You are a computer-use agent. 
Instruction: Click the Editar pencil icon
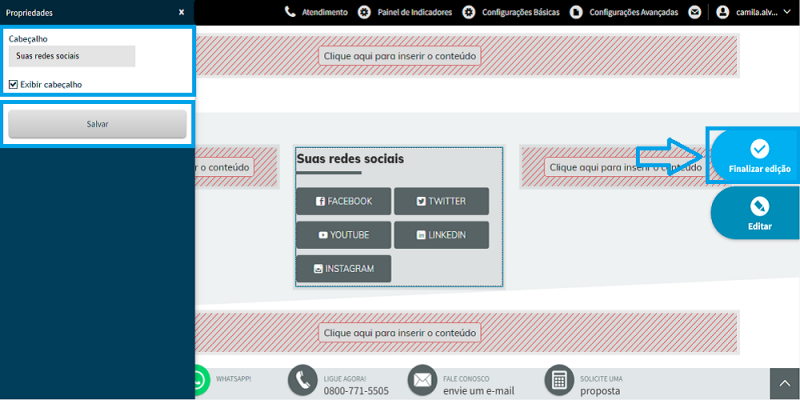pos(760,207)
